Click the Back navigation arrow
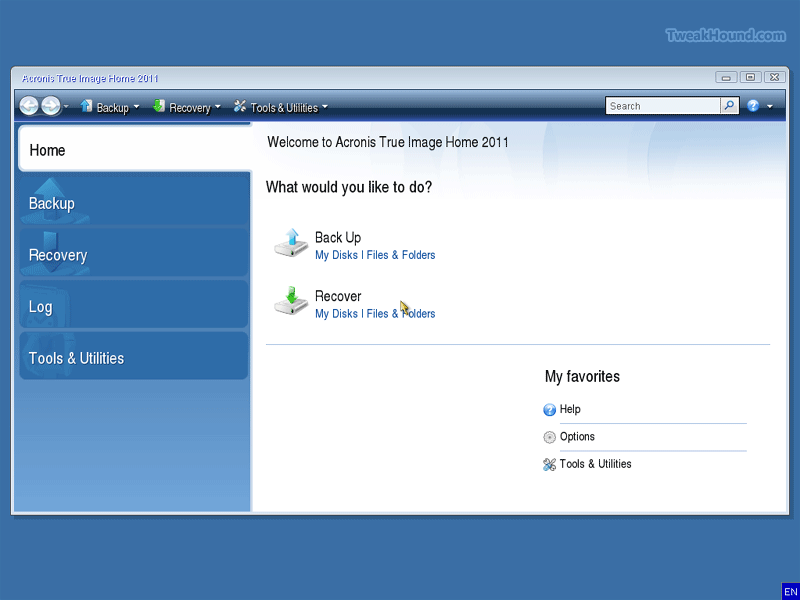This screenshot has height=600, width=800. [x=29, y=106]
